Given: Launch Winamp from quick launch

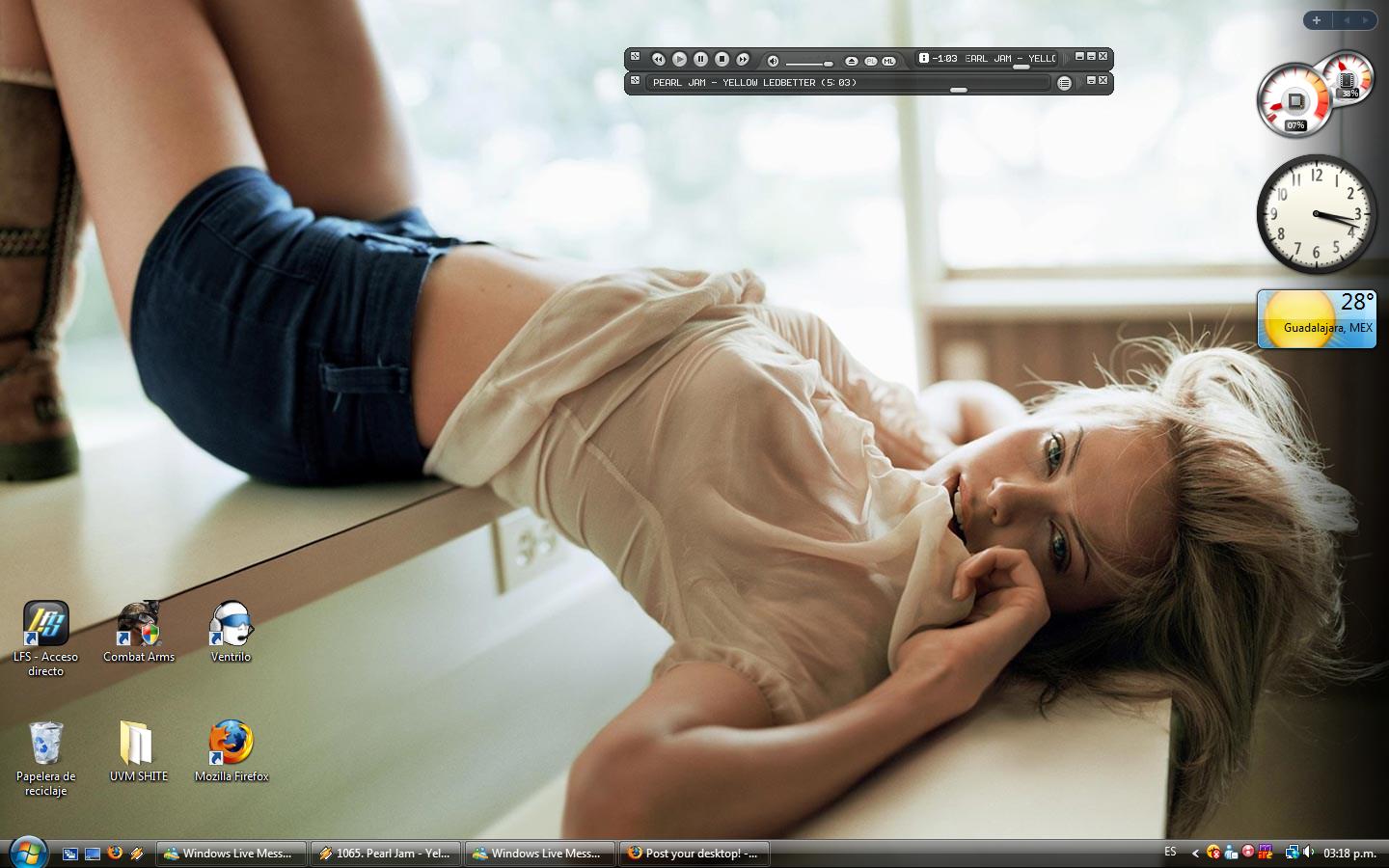Looking at the screenshot, I should pos(137,854).
